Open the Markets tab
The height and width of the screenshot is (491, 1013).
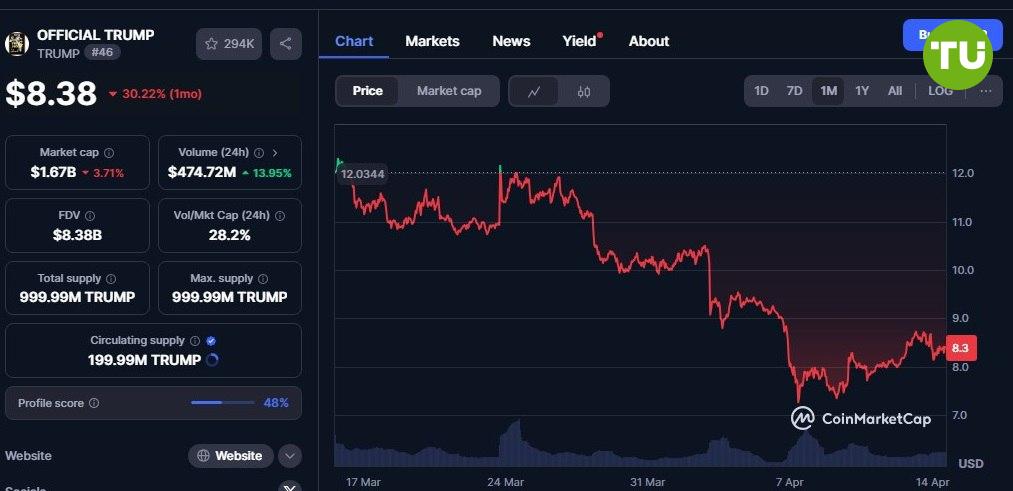(x=432, y=41)
